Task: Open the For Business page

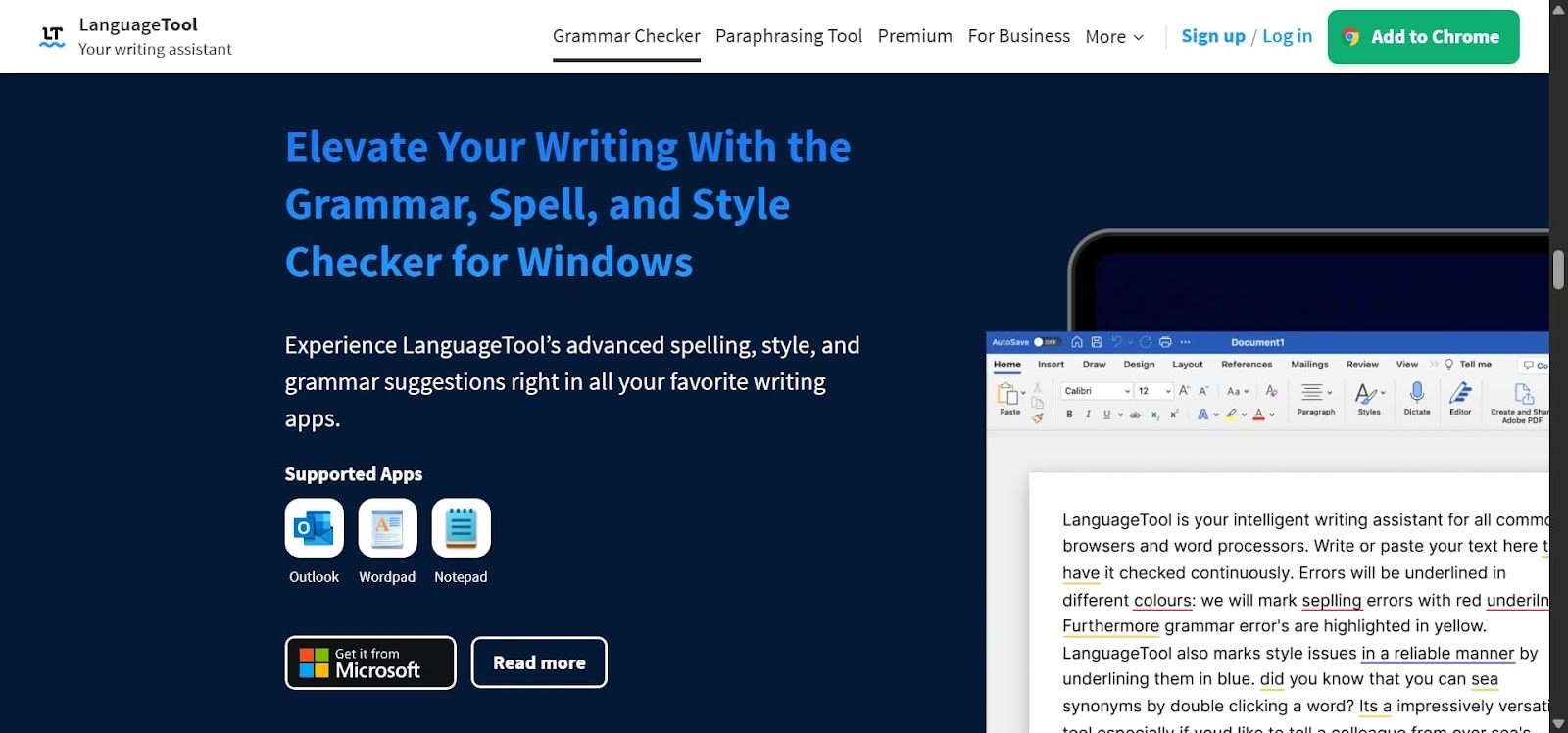Action: (1018, 36)
